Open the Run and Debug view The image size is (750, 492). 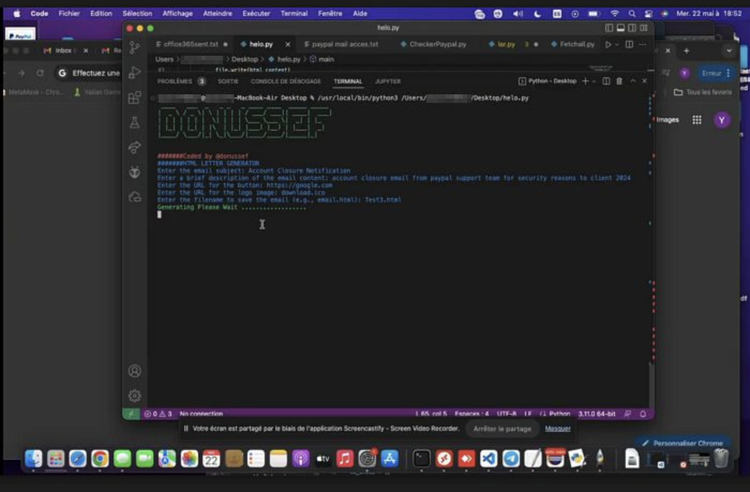pos(134,73)
